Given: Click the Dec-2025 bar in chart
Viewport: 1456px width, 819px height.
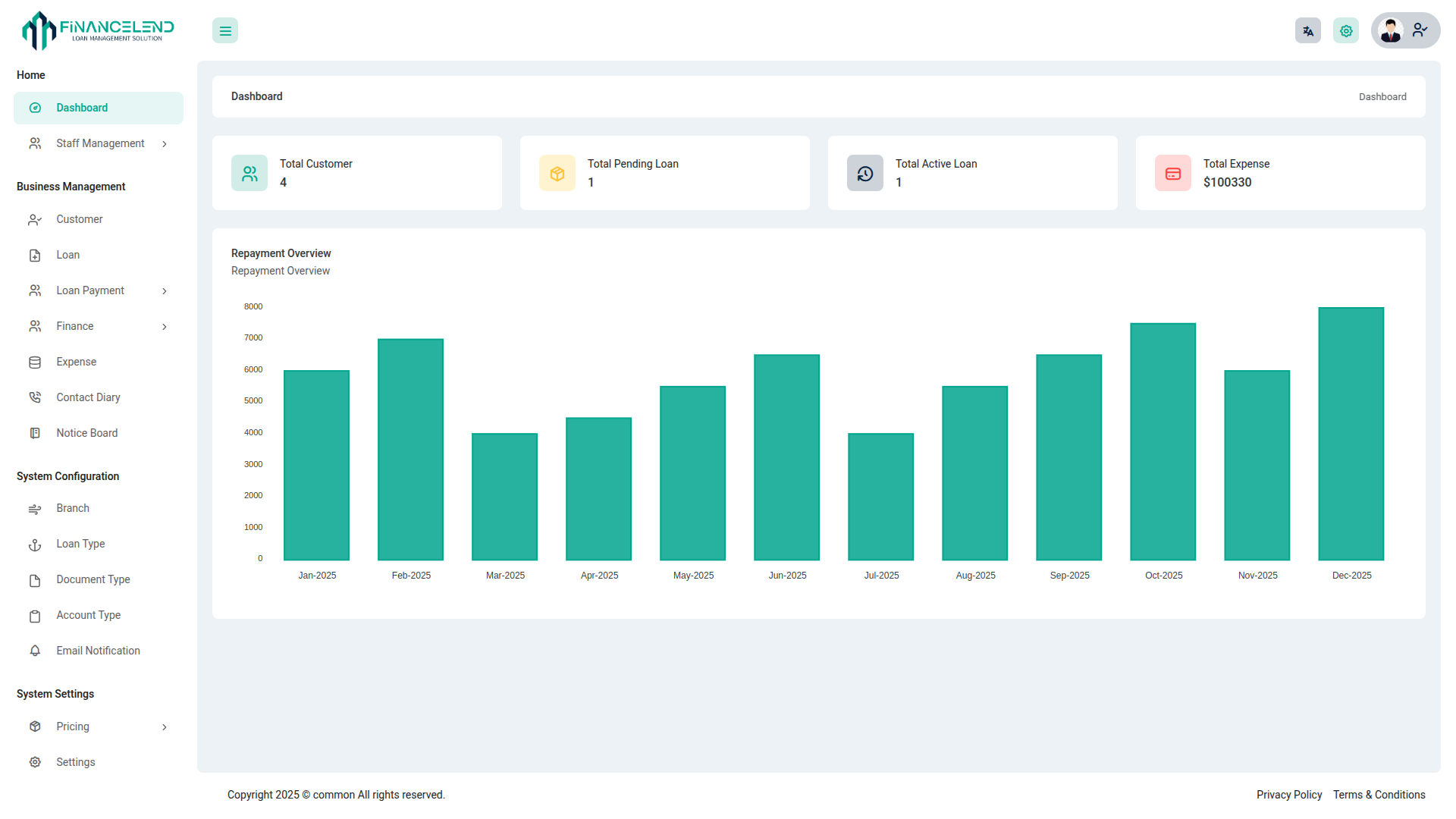Looking at the screenshot, I should tap(1351, 434).
